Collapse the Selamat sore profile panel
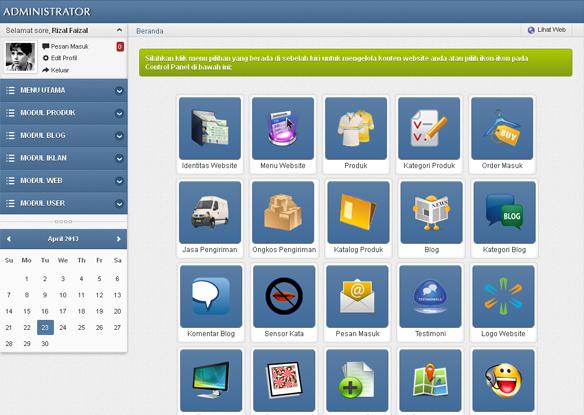The height and width of the screenshot is (415, 584). pyautogui.click(x=119, y=30)
